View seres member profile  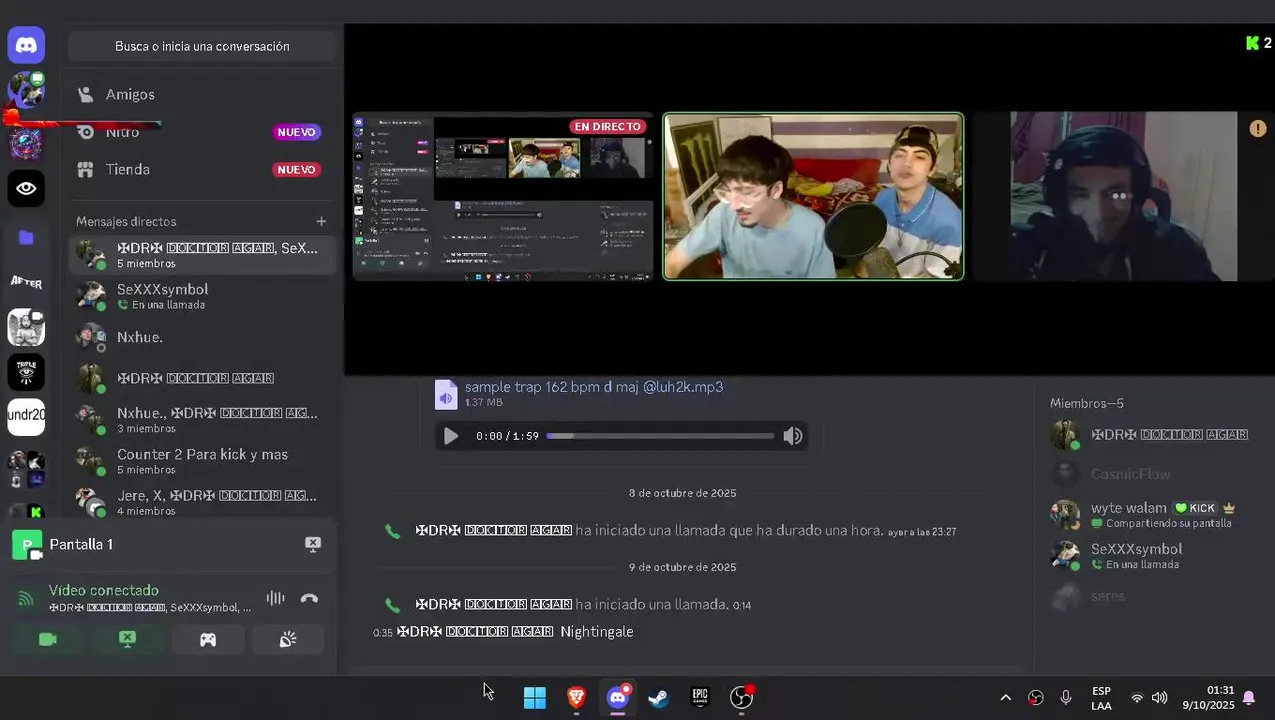pyautogui.click(x=1149, y=597)
